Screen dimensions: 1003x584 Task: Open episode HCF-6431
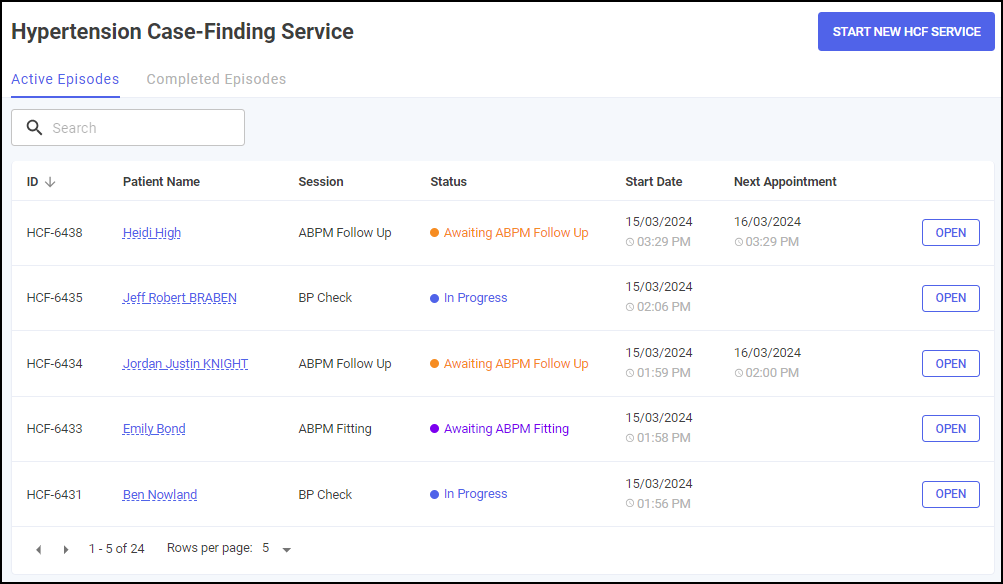point(951,494)
